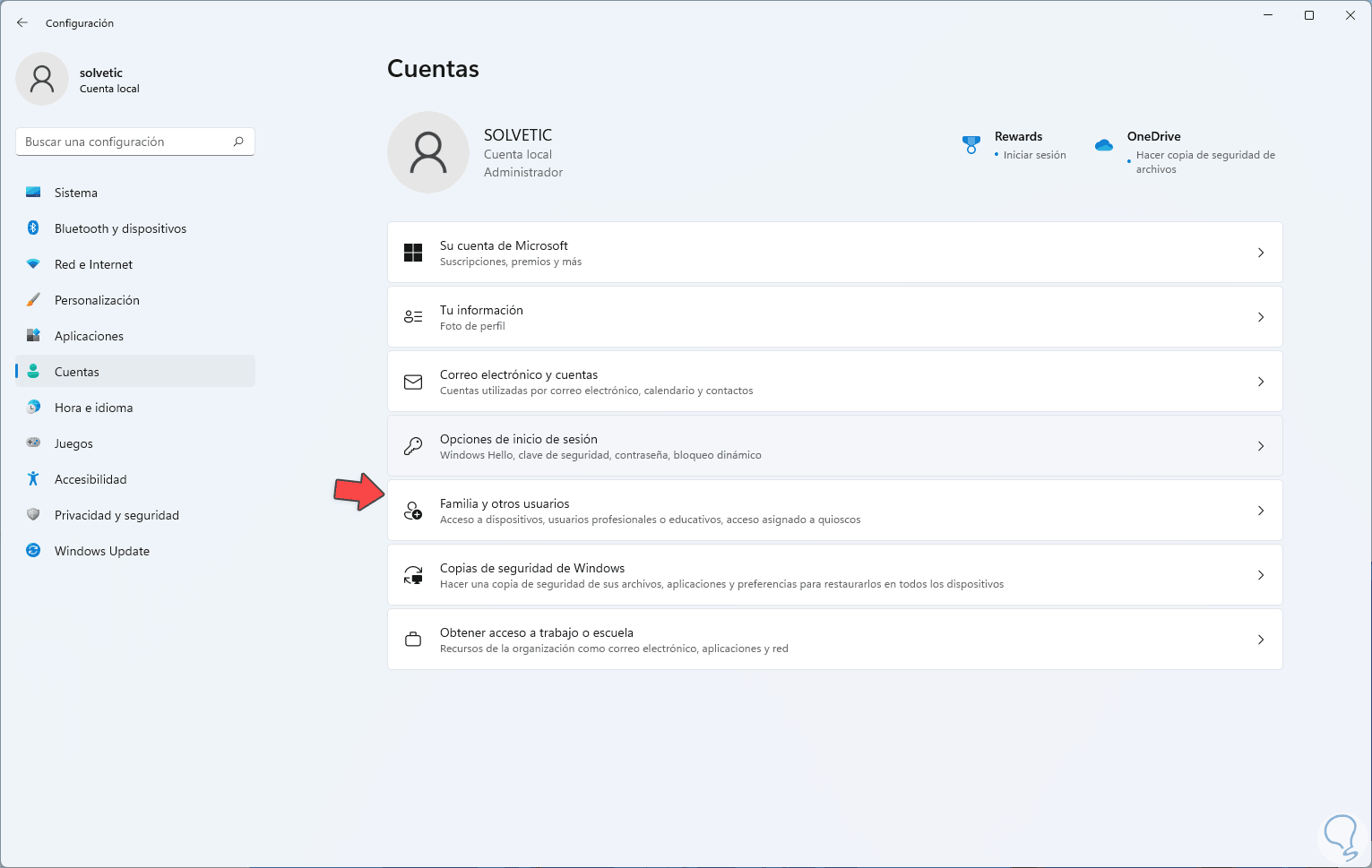The image size is (1372, 868).
Task: Click the search magnifier icon
Action: click(x=238, y=142)
